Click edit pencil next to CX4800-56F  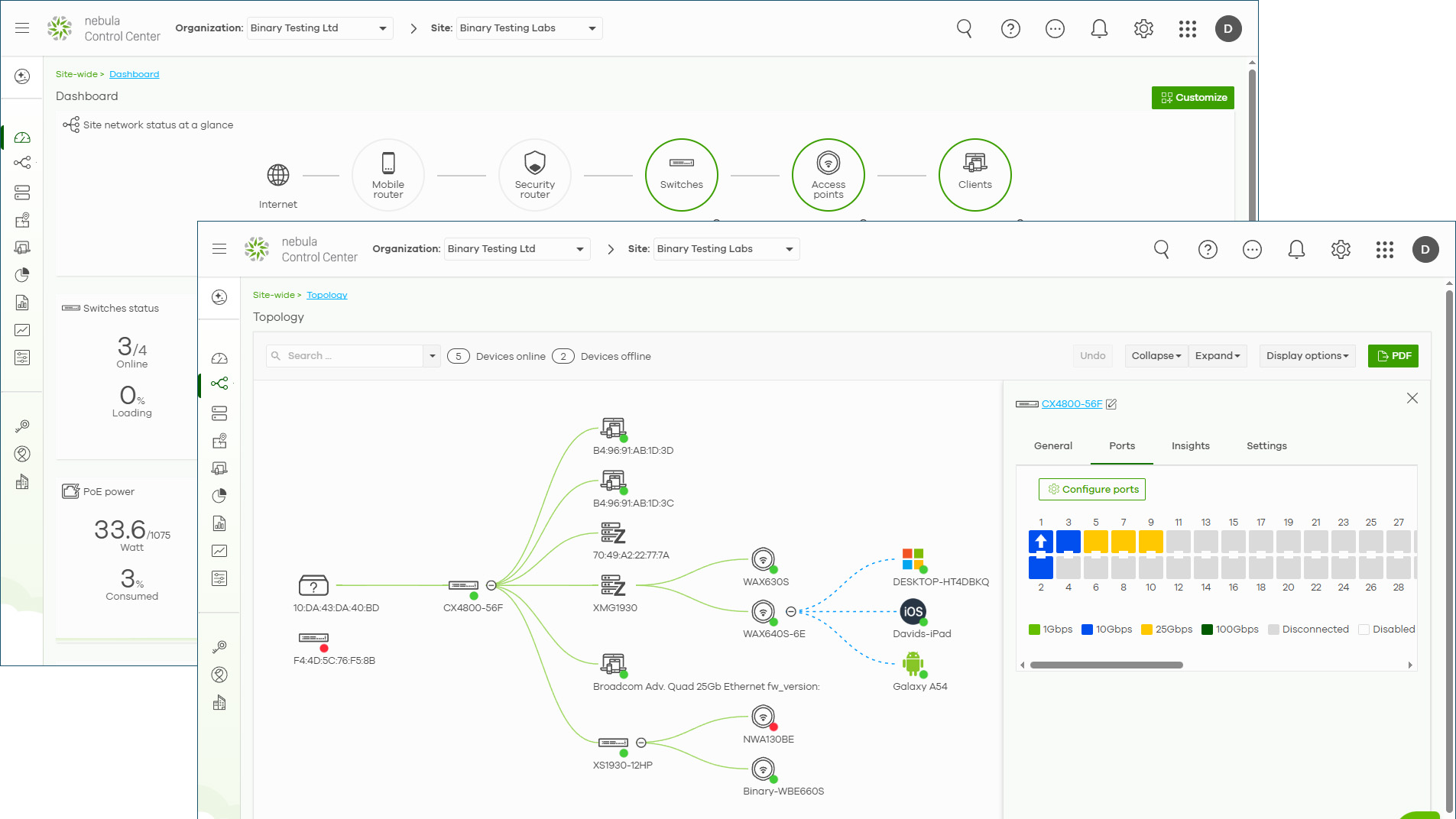pos(1111,404)
